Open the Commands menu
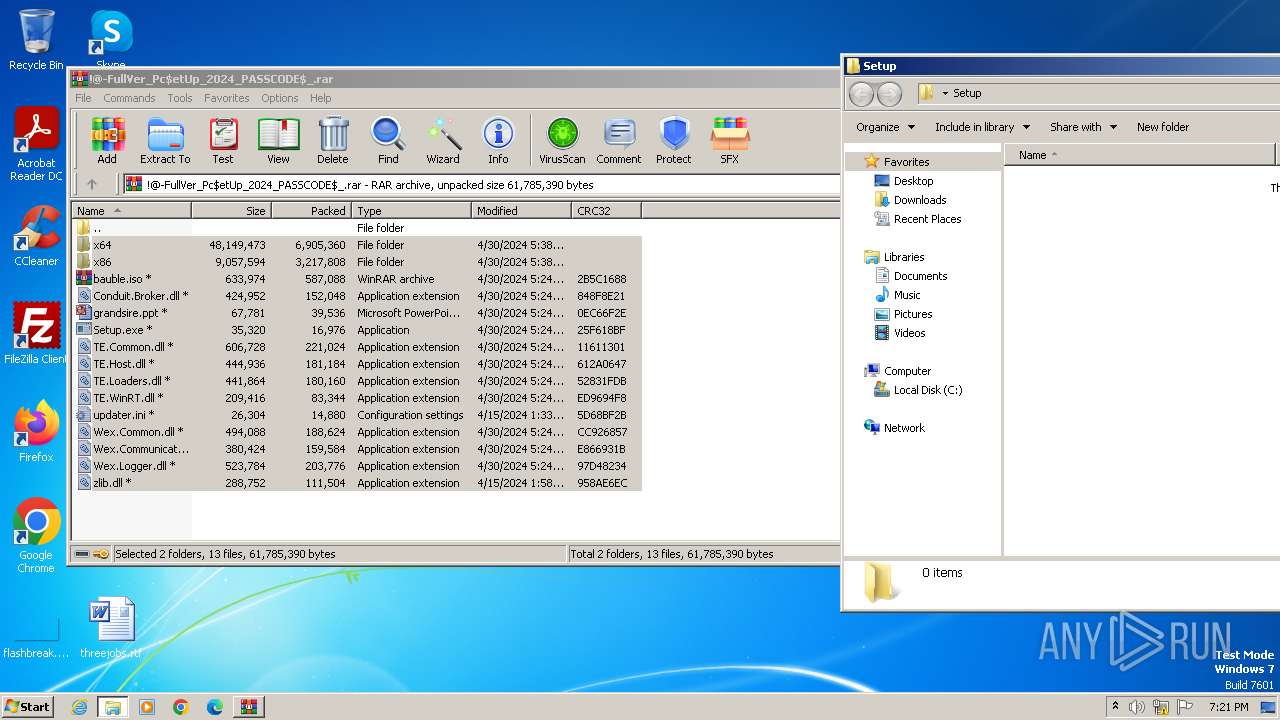Viewport: 1280px width, 720px height. point(129,98)
